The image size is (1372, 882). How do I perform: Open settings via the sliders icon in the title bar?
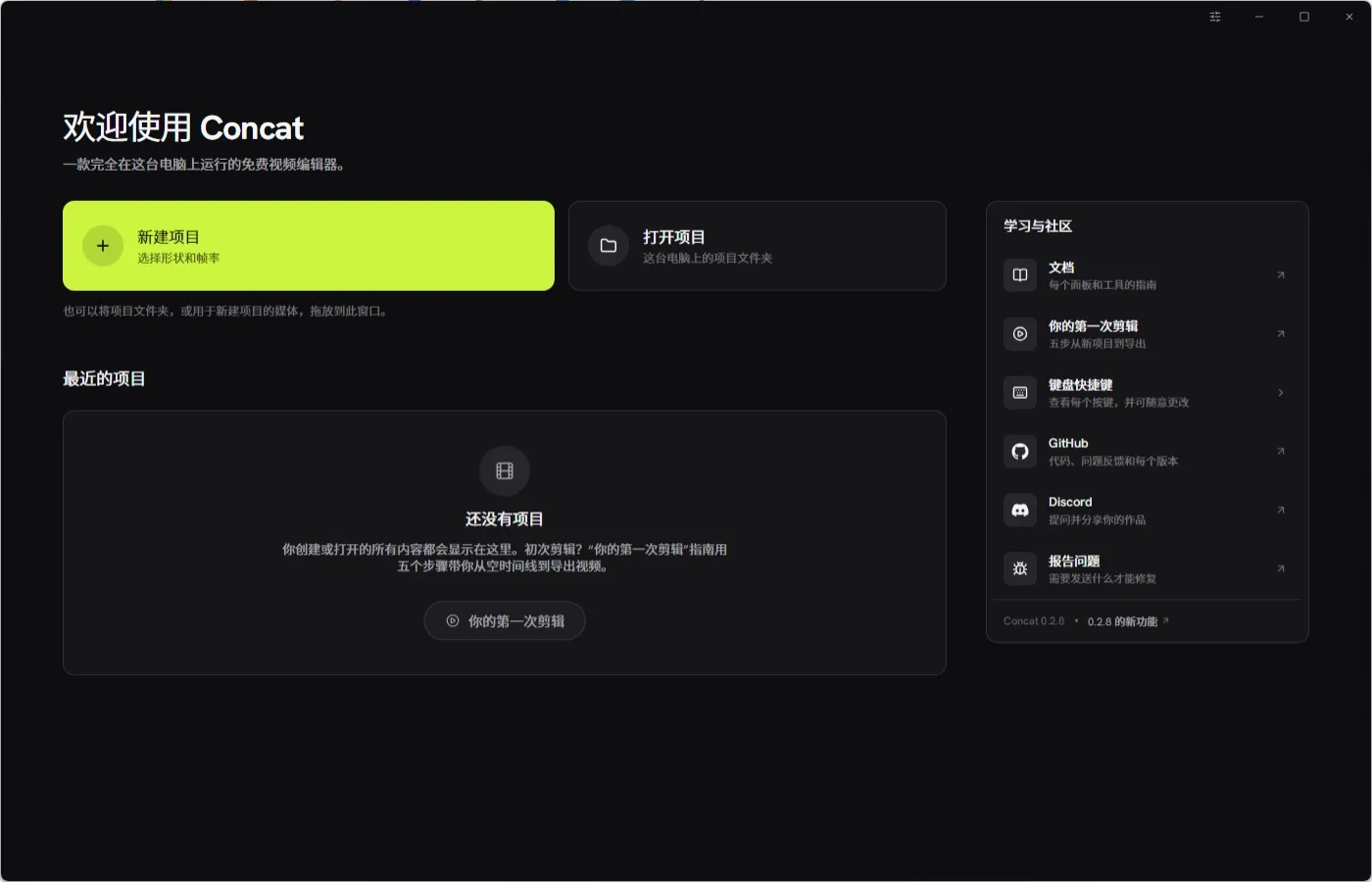1215,17
